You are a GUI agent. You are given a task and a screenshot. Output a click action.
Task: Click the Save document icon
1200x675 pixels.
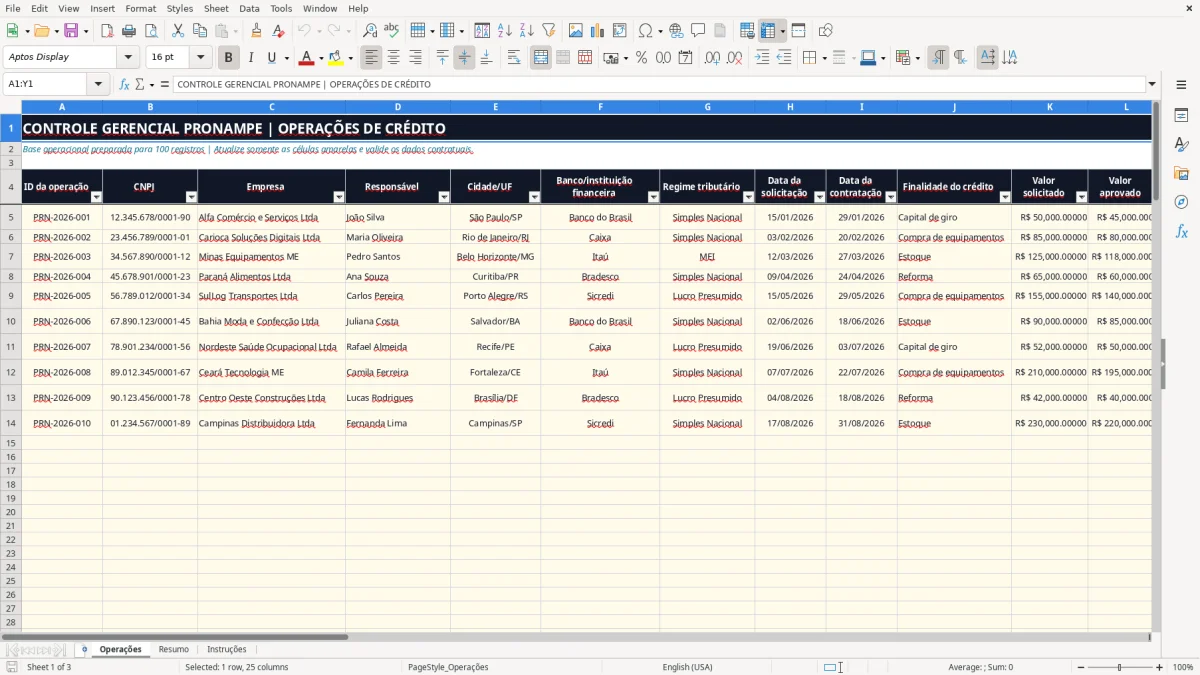(71, 31)
